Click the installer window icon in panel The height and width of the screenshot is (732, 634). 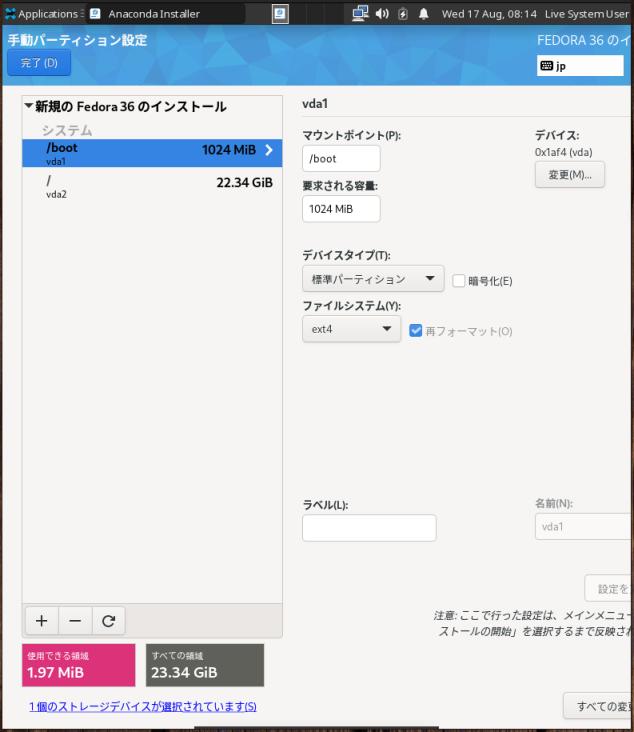click(280, 14)
